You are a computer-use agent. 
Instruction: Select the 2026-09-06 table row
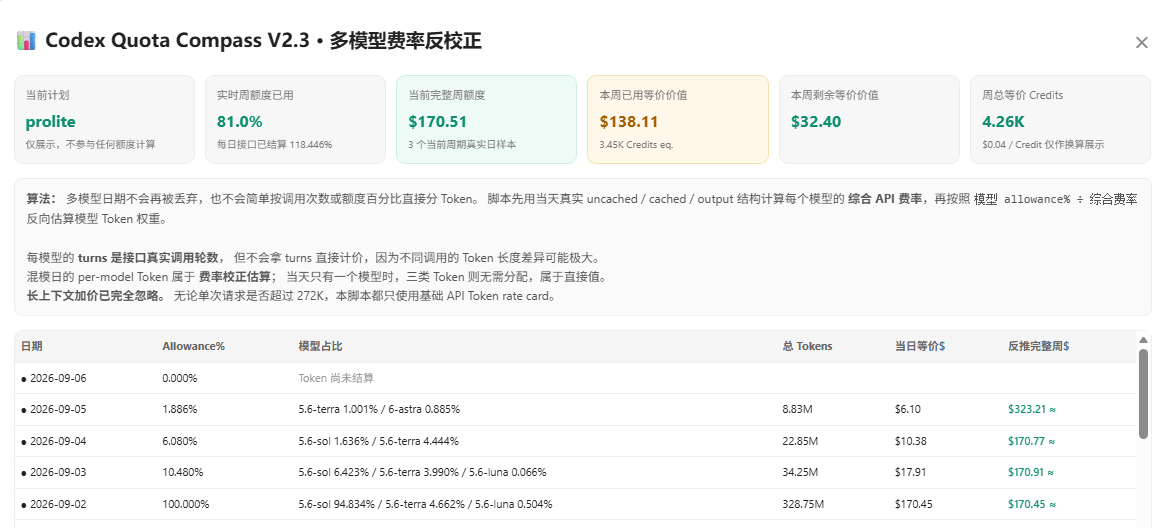[x=575, y=378]
